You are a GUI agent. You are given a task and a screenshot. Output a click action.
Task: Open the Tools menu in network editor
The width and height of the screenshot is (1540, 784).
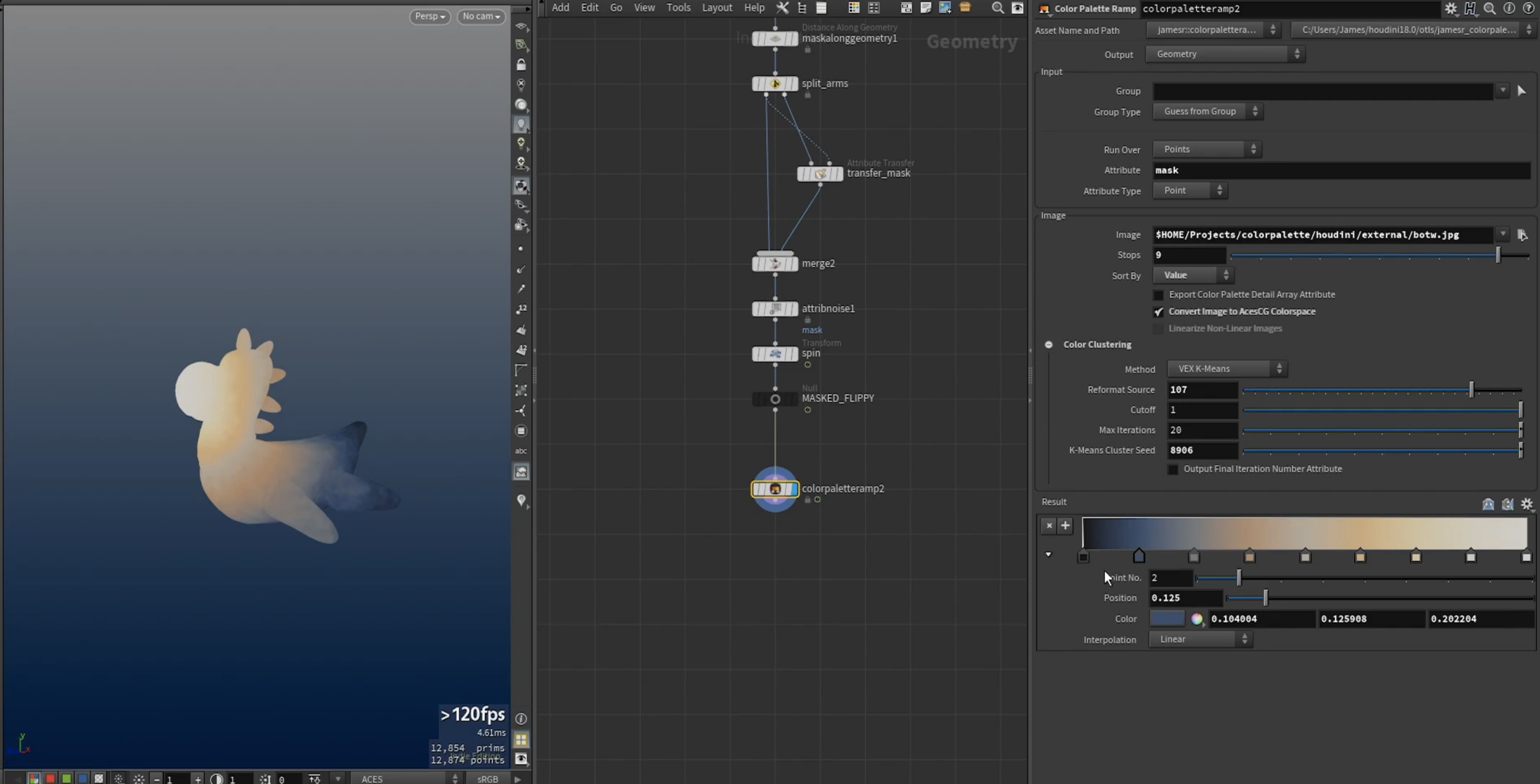coord(679,8)
